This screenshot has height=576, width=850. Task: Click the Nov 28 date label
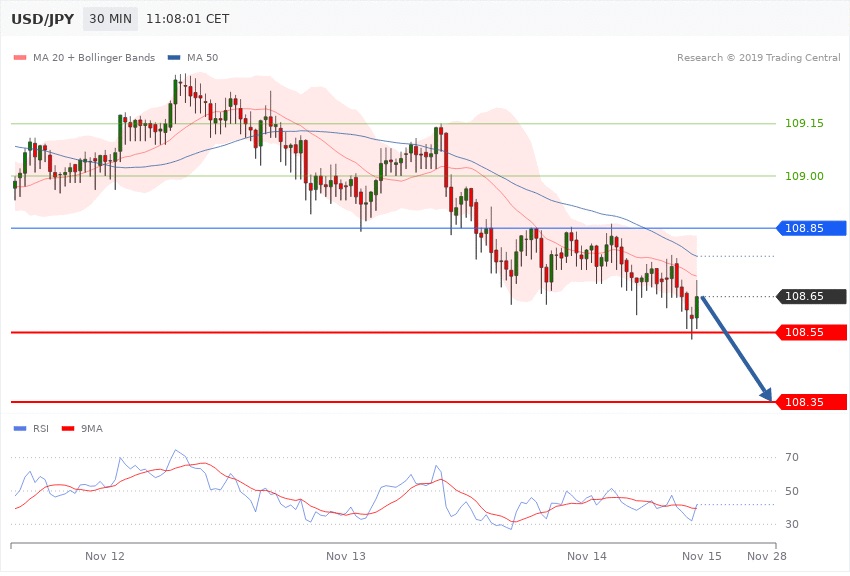767,555
